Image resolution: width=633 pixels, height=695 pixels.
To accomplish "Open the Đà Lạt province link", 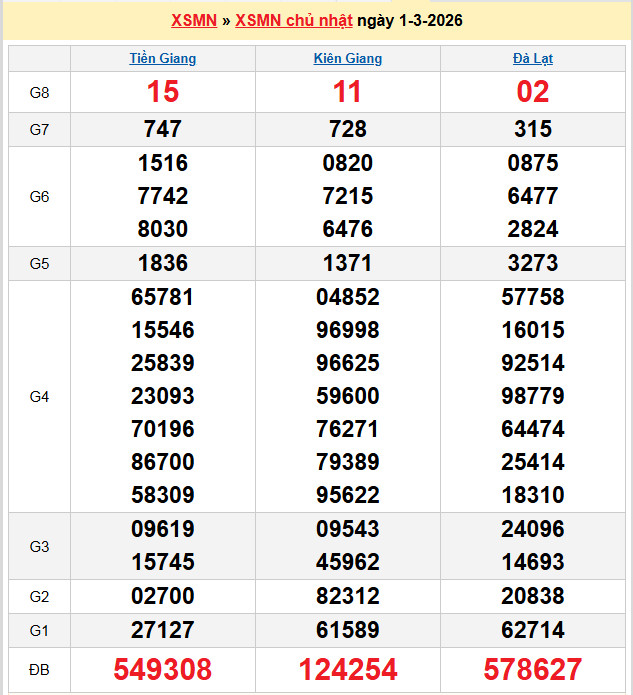I will (x=533, y=59).
